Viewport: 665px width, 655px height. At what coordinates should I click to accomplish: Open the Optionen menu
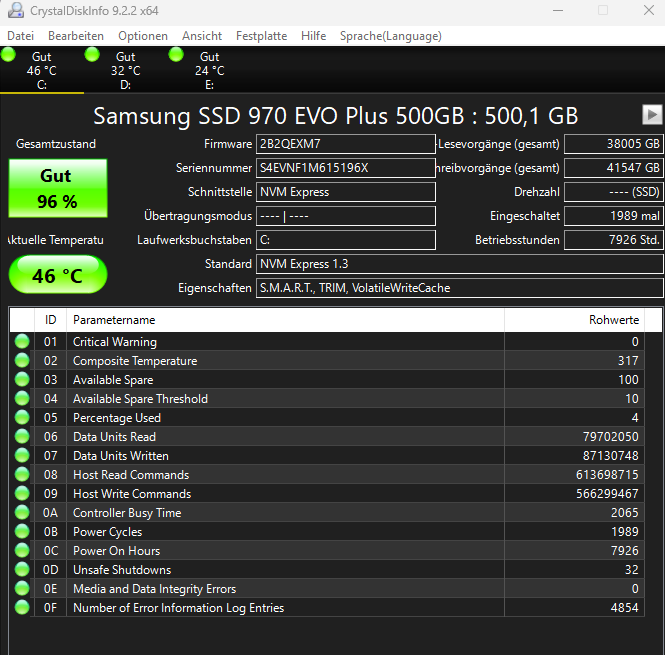click(143, 36)
